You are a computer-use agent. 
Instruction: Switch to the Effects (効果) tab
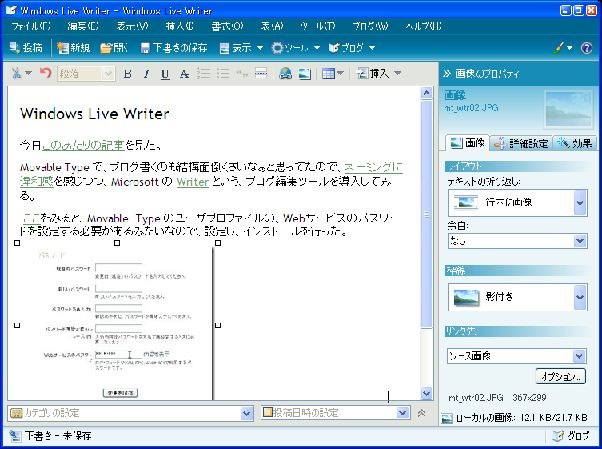tap(574, 143)
